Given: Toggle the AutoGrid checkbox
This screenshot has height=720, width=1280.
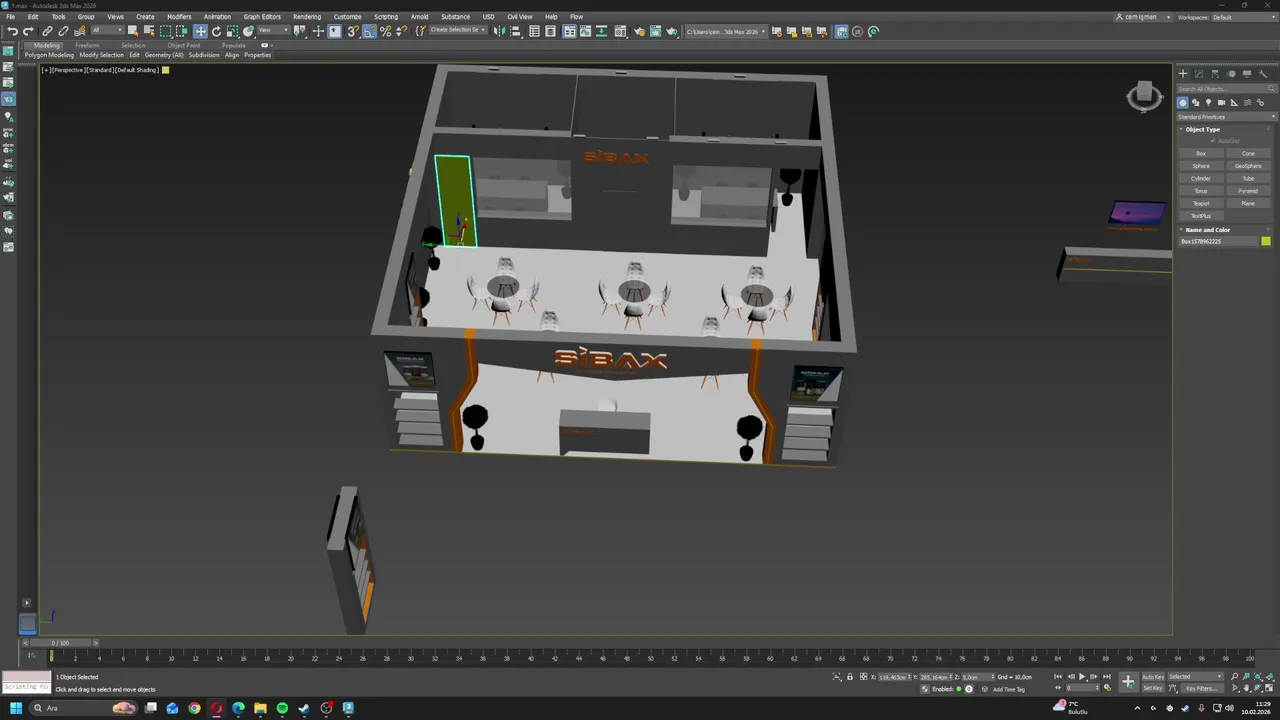Looking at the screenshot, I should [x=1213, y=141].
